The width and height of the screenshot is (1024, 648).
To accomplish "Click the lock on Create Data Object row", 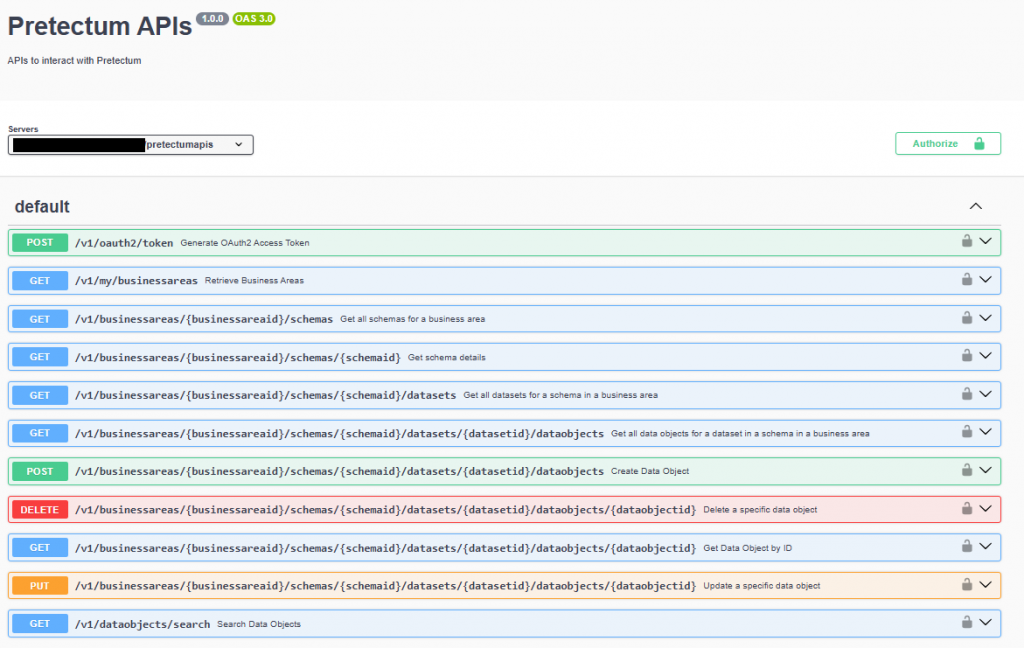I will click(967, 470).
